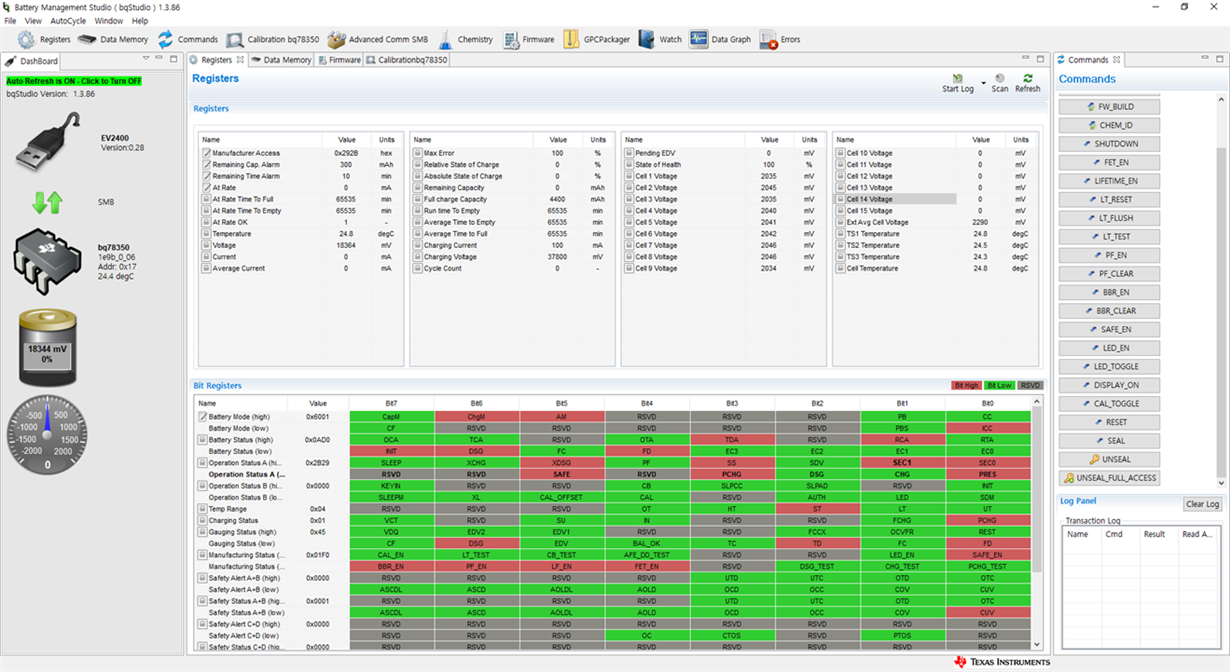1230x672 pixels.
Task: Open the File menu
Action: point(10,20)
